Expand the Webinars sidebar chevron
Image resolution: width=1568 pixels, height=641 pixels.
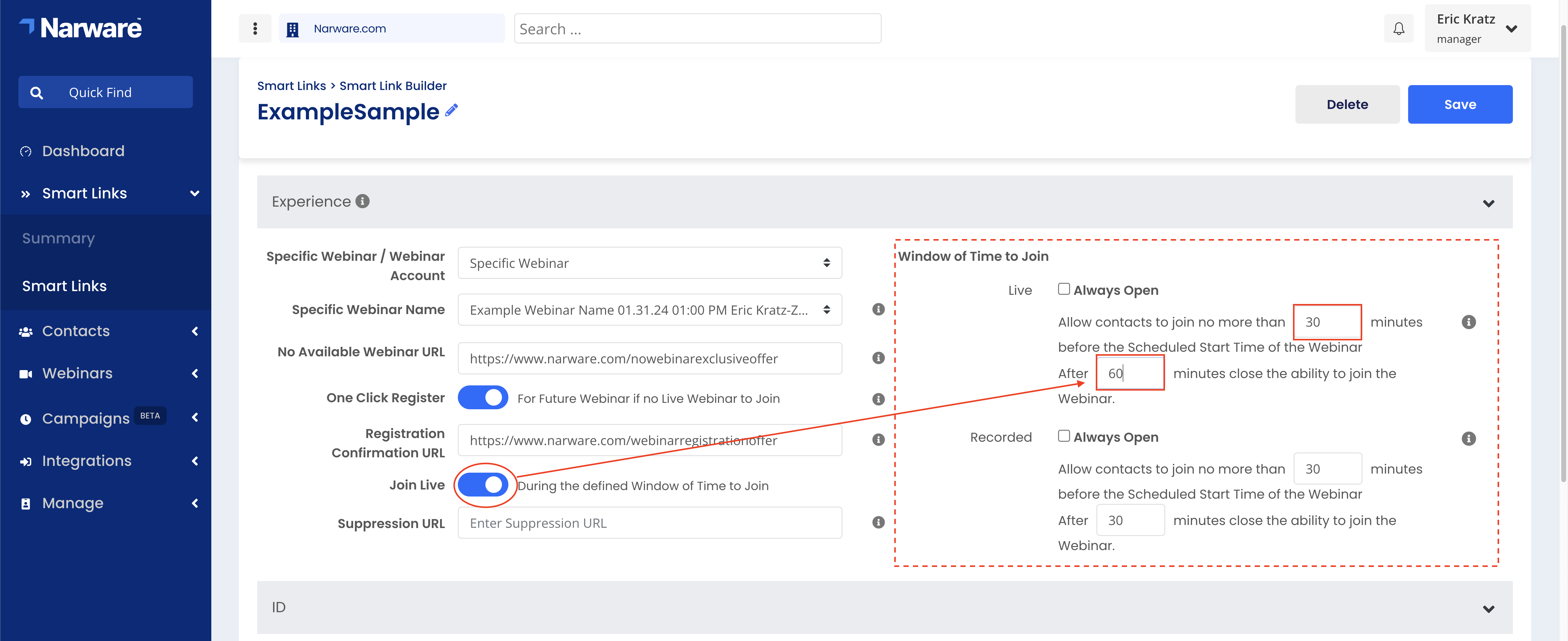(x=195, y=373)
